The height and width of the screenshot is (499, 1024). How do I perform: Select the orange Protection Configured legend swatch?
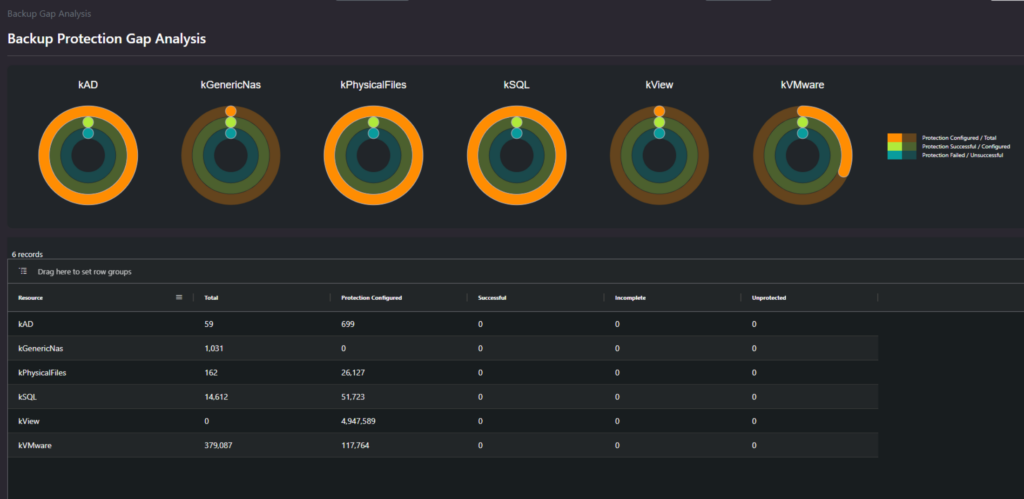coord(895,138)
